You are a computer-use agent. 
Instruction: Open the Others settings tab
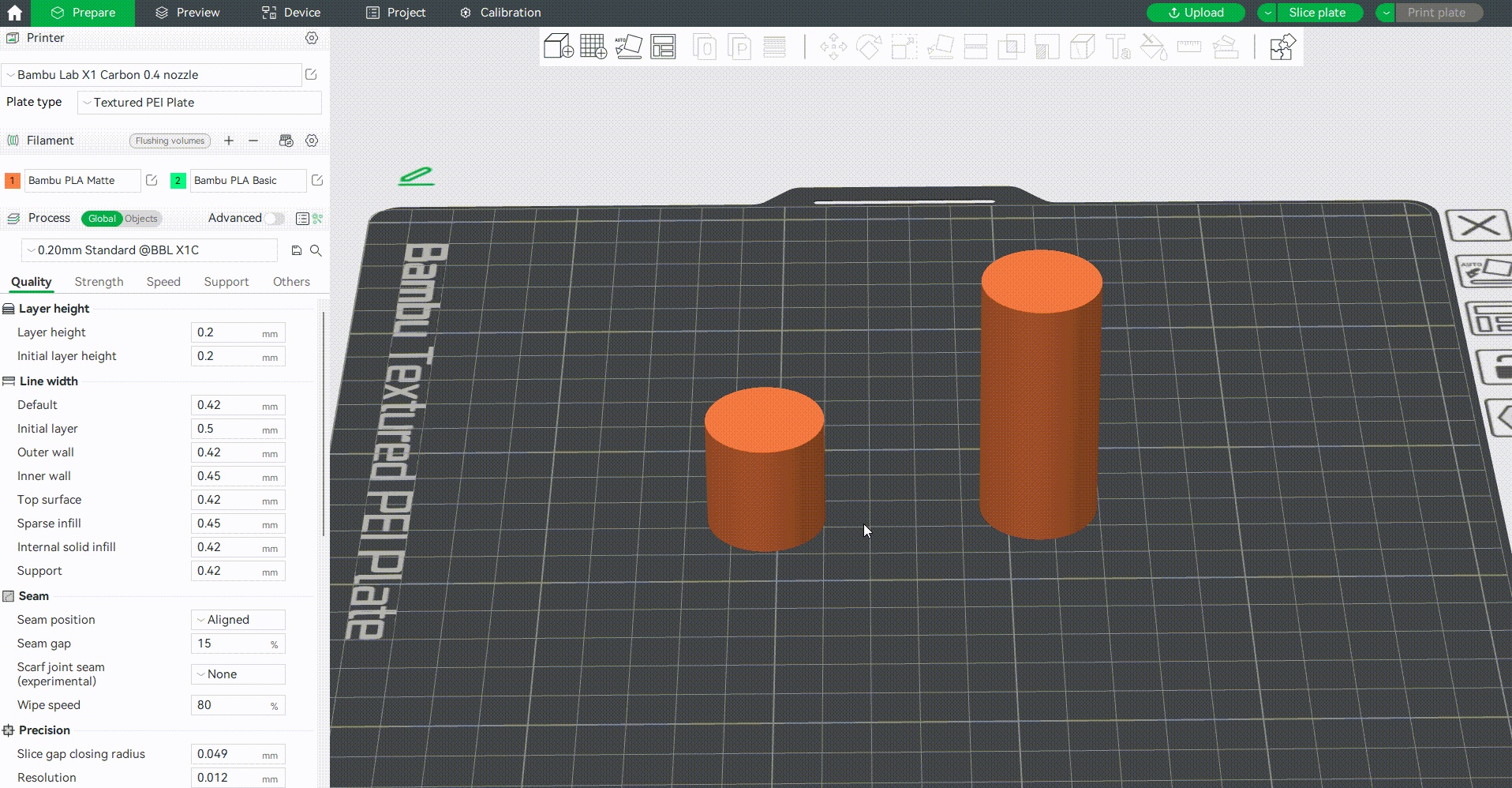(291, 282)
